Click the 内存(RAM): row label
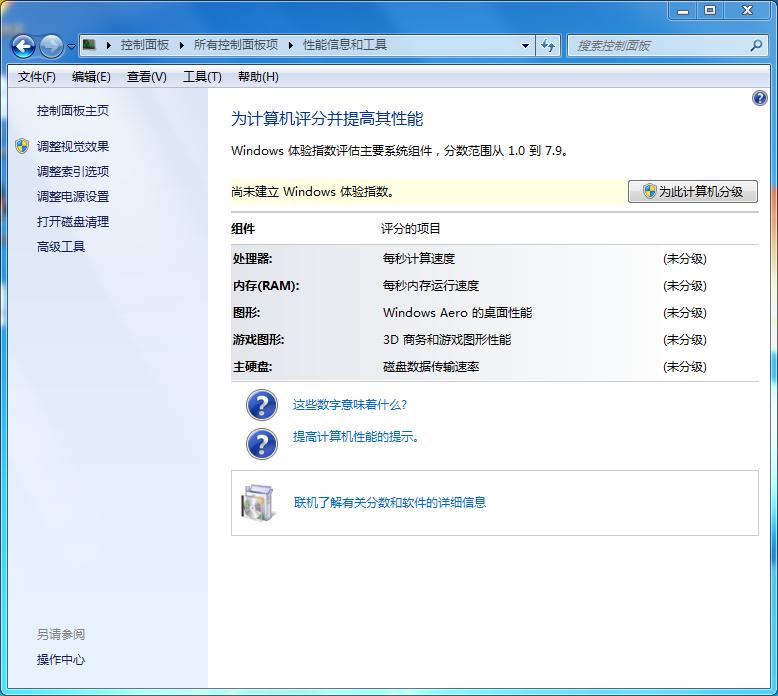Image resolution: width=778 pixels, height=696 pixels. [266, 286]
